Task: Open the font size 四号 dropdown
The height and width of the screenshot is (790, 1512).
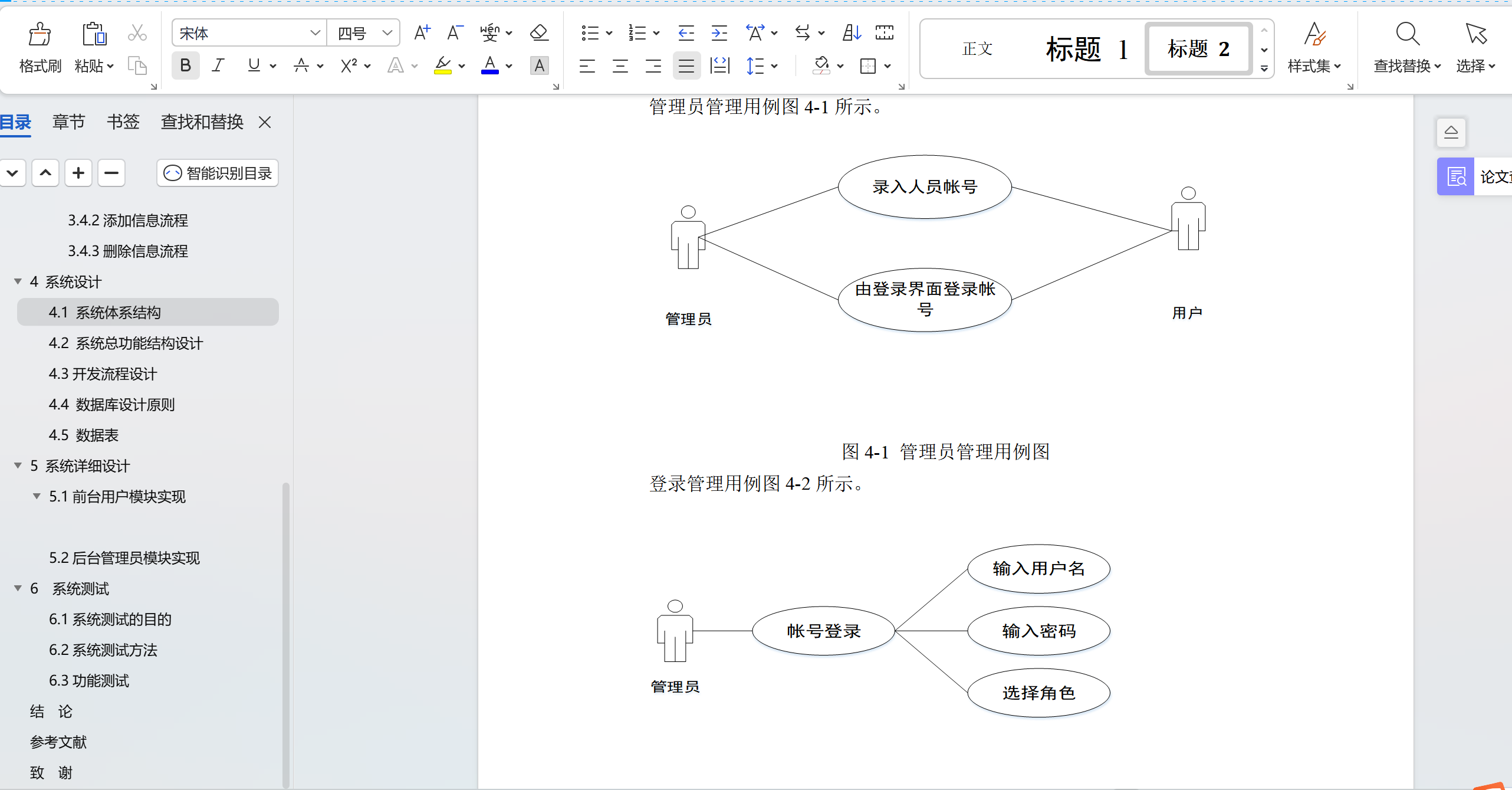Action: 387,33
